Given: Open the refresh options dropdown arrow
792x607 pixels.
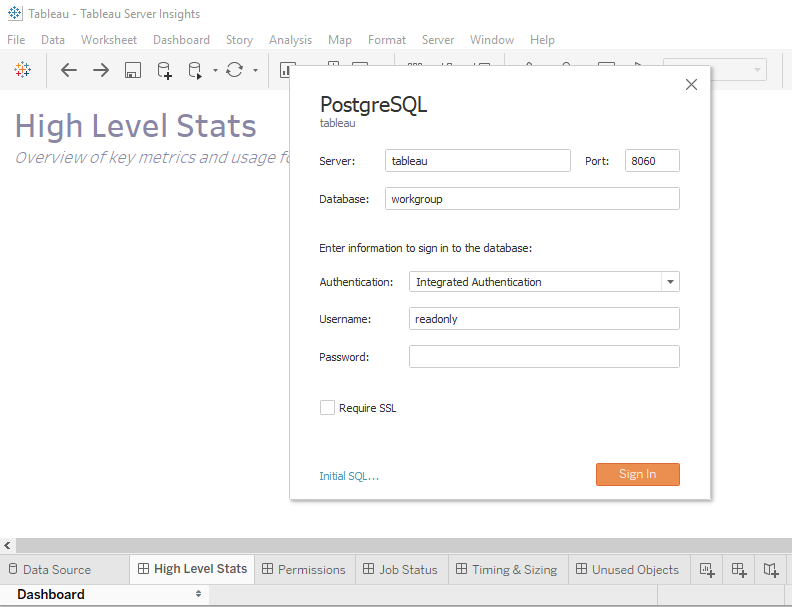Looking at the screenshot, I should pyautogui.click(x=255, y=70).
